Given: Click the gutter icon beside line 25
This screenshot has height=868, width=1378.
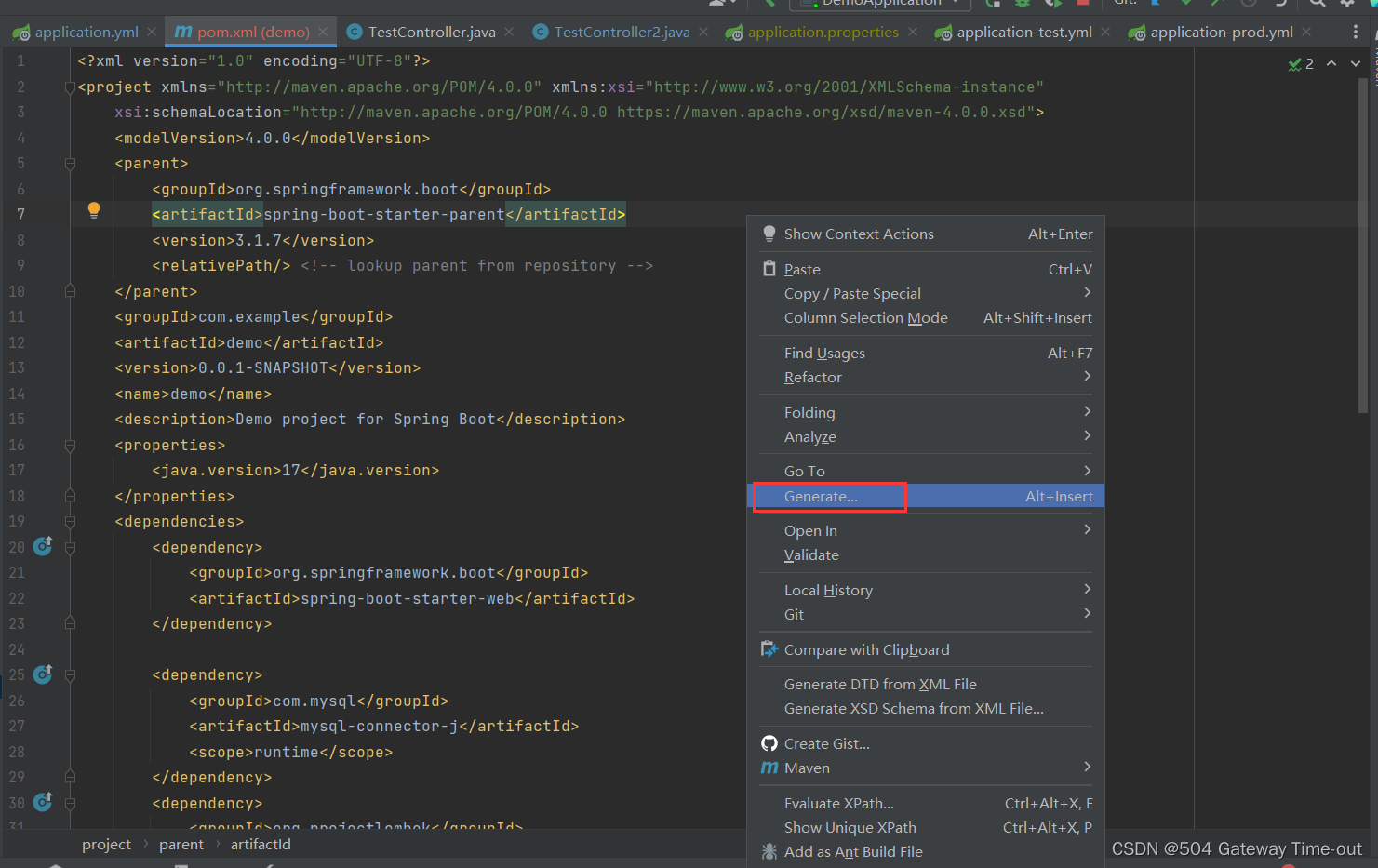Looking at the screenshot, I should [x=43, y=674].
